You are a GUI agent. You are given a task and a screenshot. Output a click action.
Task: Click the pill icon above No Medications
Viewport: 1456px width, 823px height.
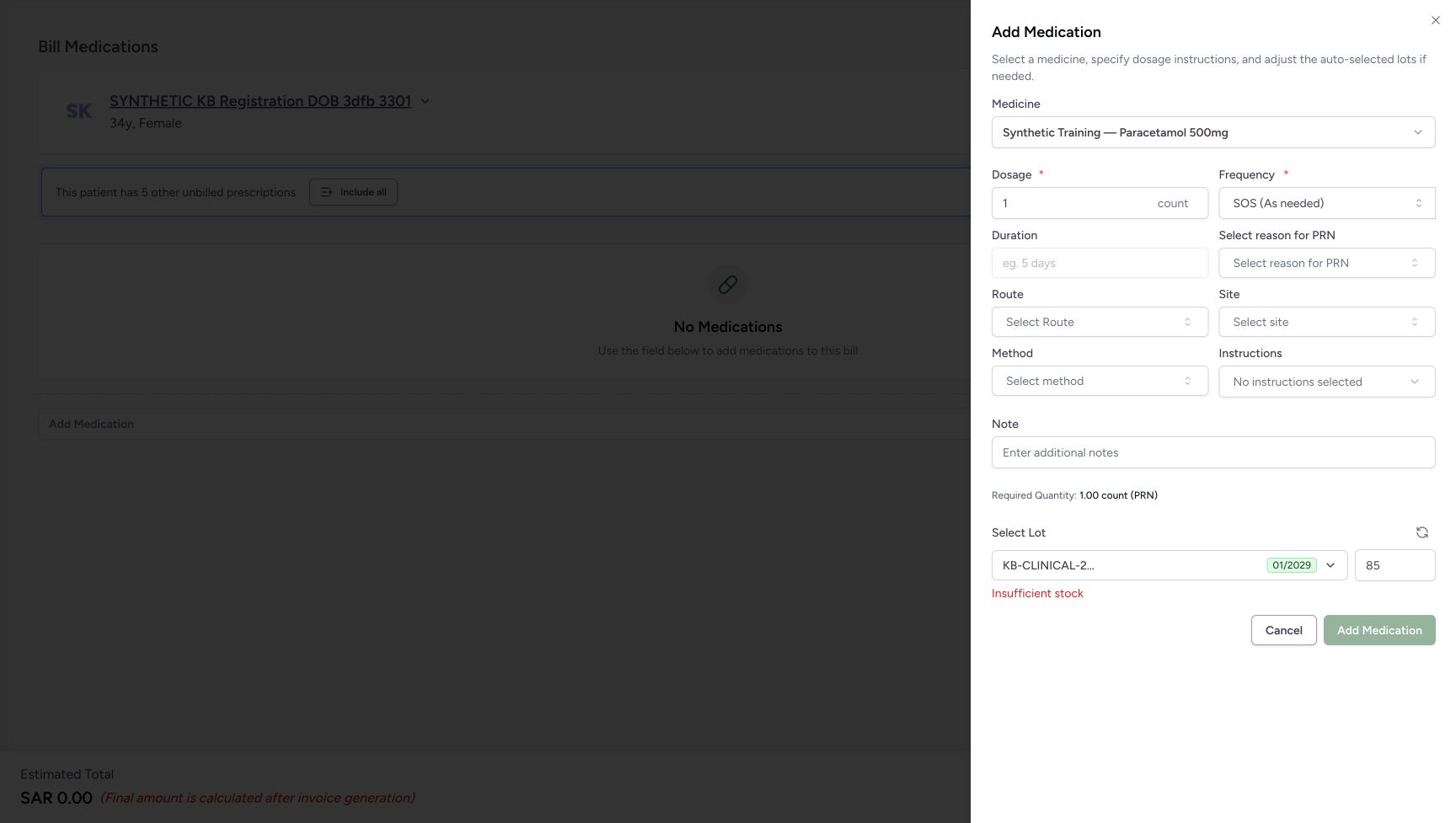pos(728,285)
